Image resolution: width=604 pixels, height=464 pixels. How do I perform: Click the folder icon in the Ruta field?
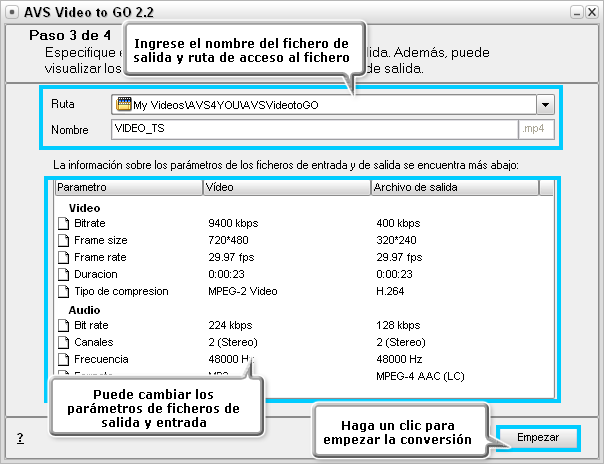point(124,104)
